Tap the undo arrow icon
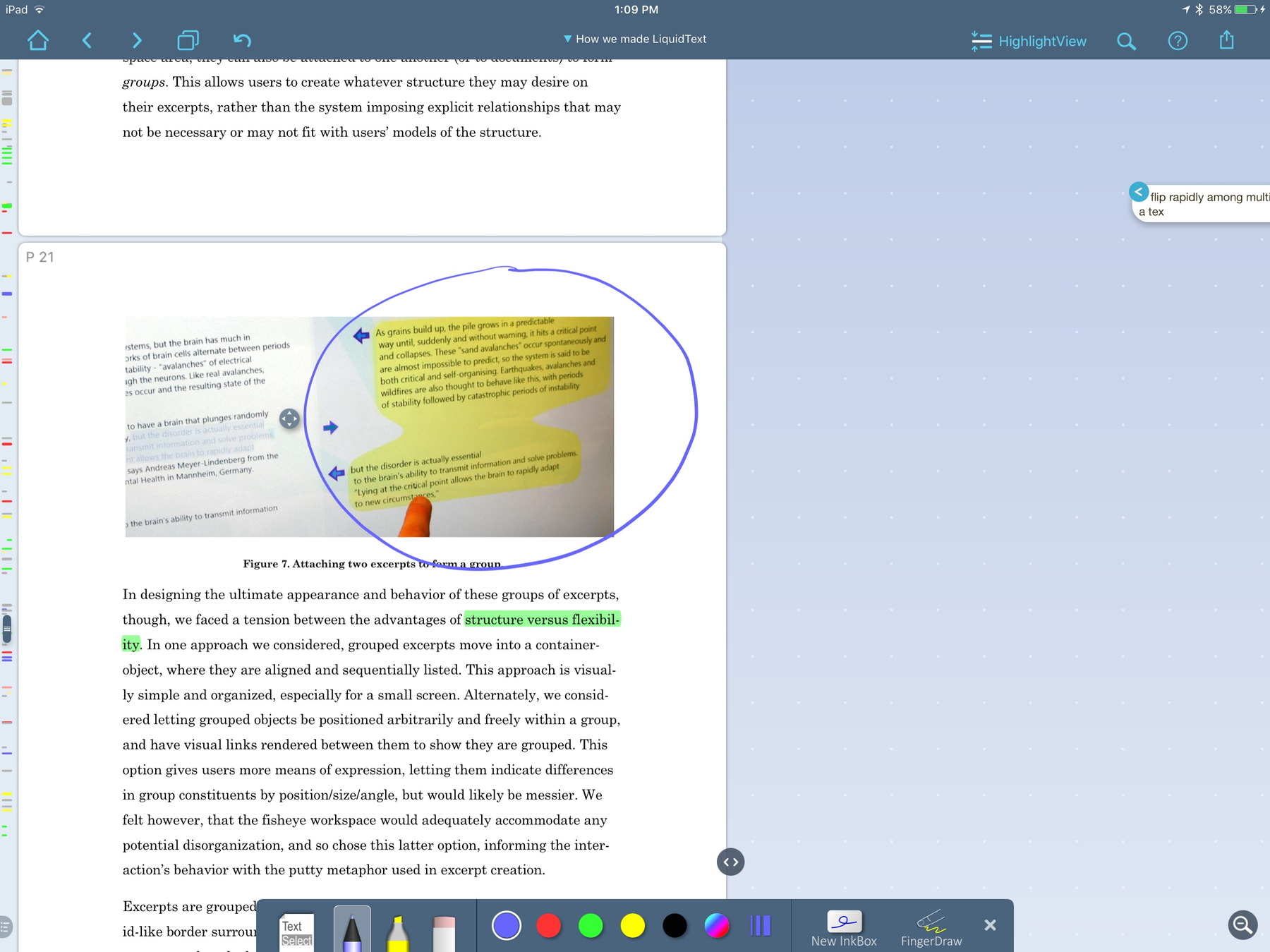Screen dimensions: 1270x952 pyautogui.click(x=242, y=40)
